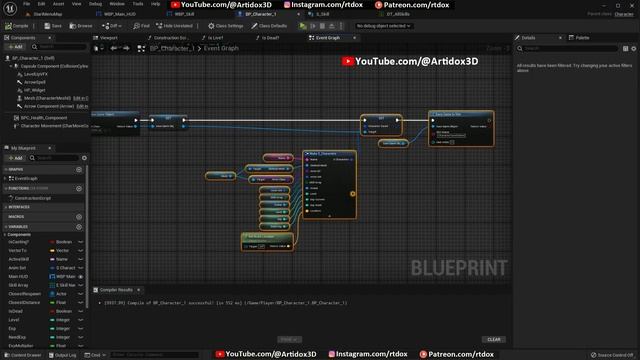Browse to asset in Content Browser
640x360 pixels.
(x=80, y=26)
